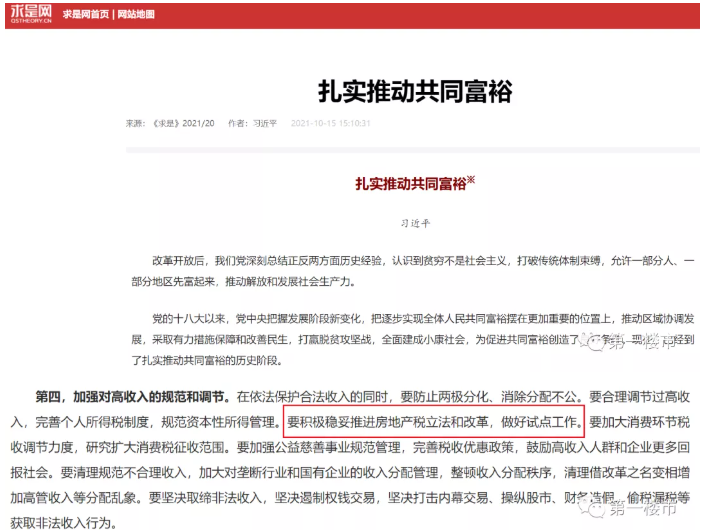Click the source text 《求是》2021/20
The image size is (704, 530).
point(183,123)
